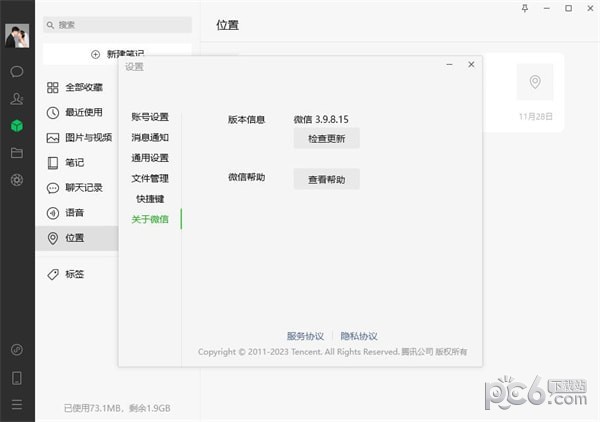600x422 pixels.
Task: Select 关于微信 tab in settings
Action: tap(150, 219)
